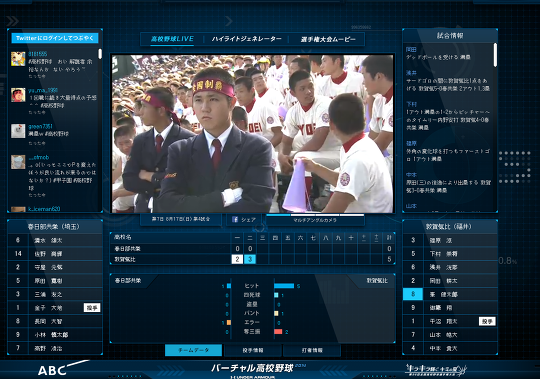Select 春日部共栄 number 7 row

tap(55, 348)
